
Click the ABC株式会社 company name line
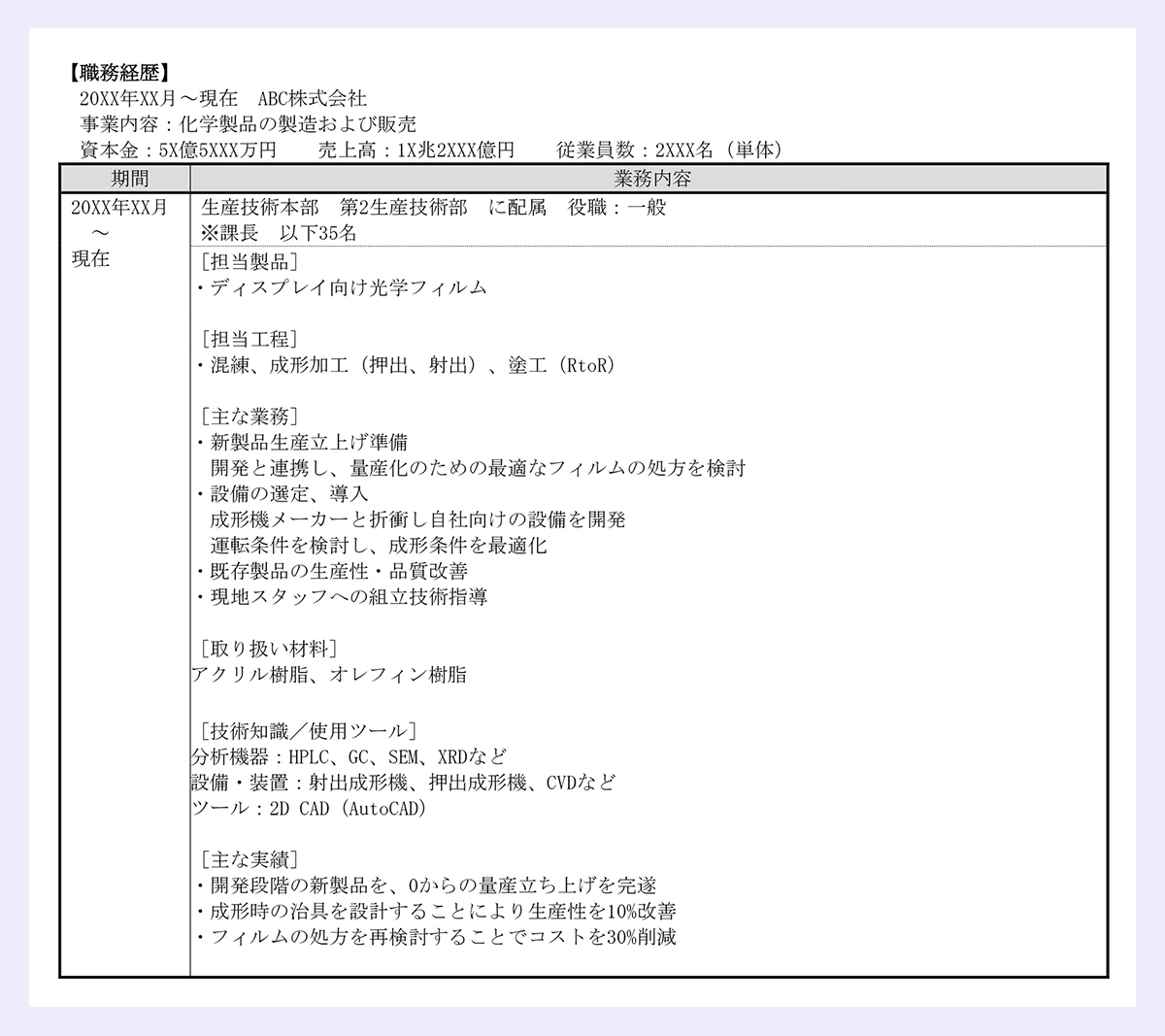[223, 98]
